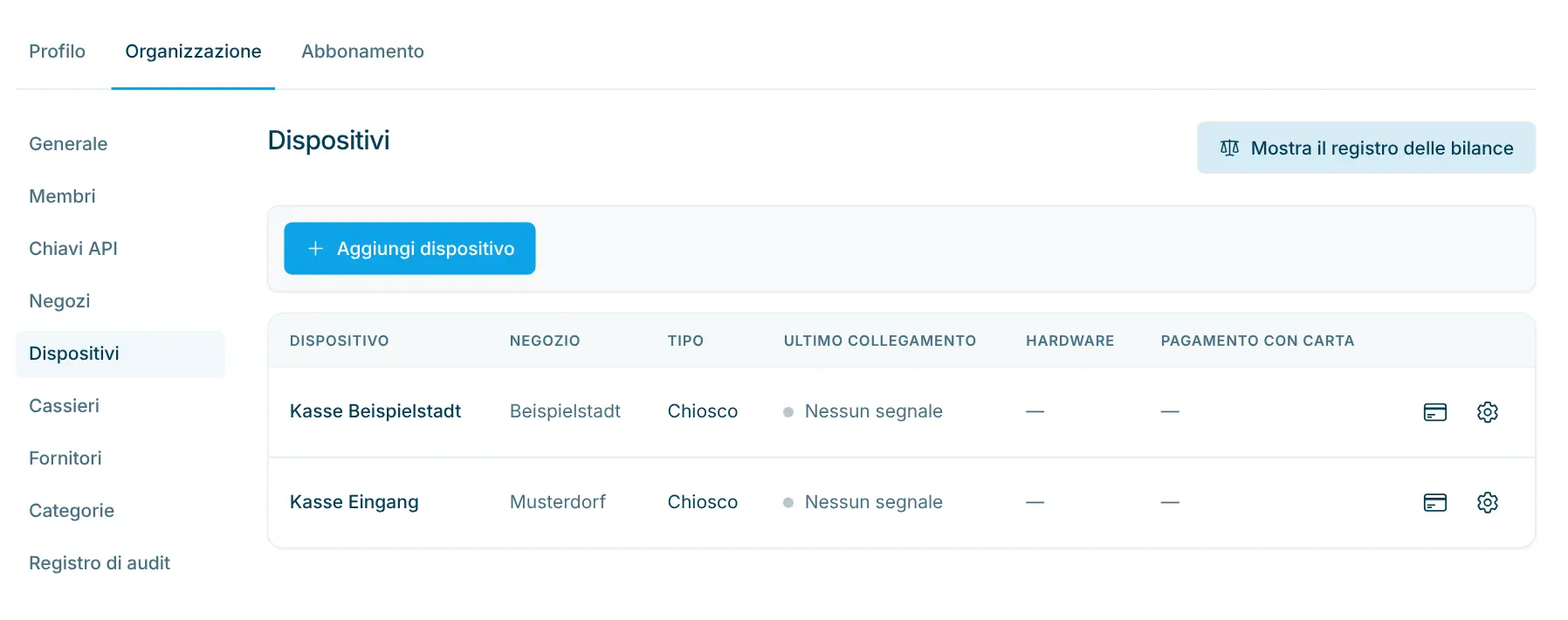This screenshot has width=1568, height=620.
Task: Click Nessun segnale for Kasse Eingang
Action: [x=873, y=502]
